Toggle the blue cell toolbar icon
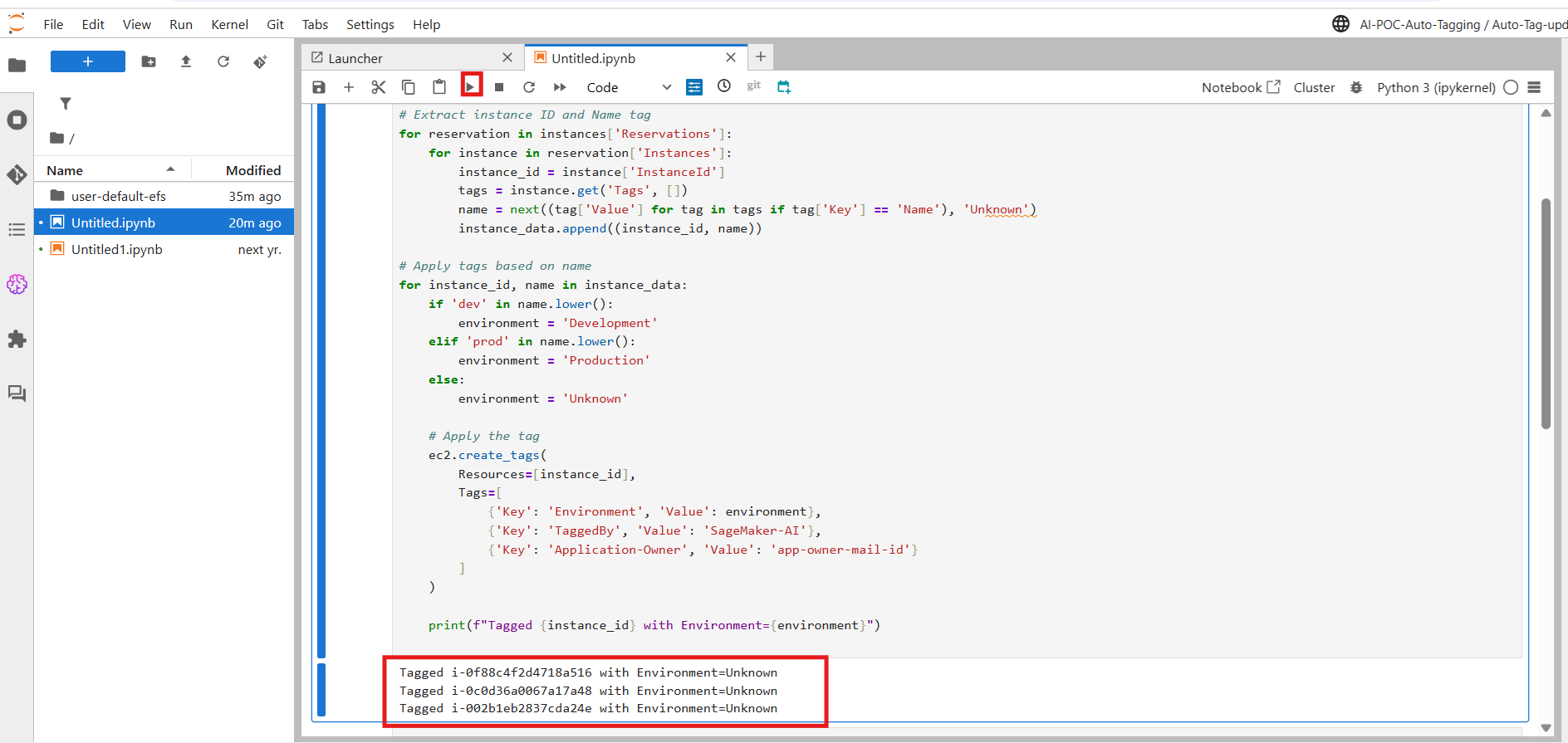 [x=694, y=87]
